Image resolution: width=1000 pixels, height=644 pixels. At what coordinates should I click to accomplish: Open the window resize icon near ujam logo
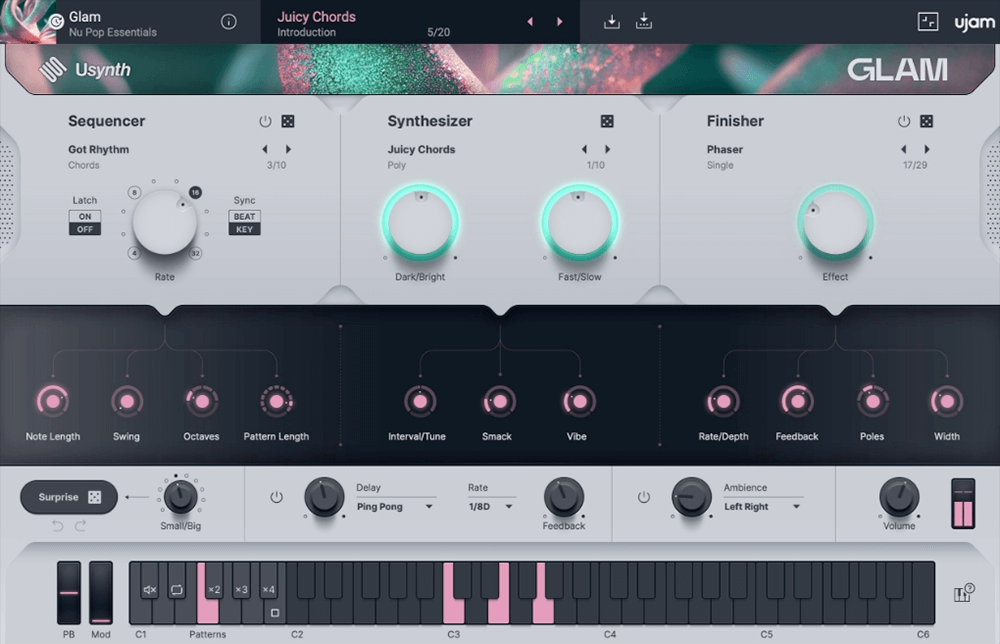click(928, 22)
